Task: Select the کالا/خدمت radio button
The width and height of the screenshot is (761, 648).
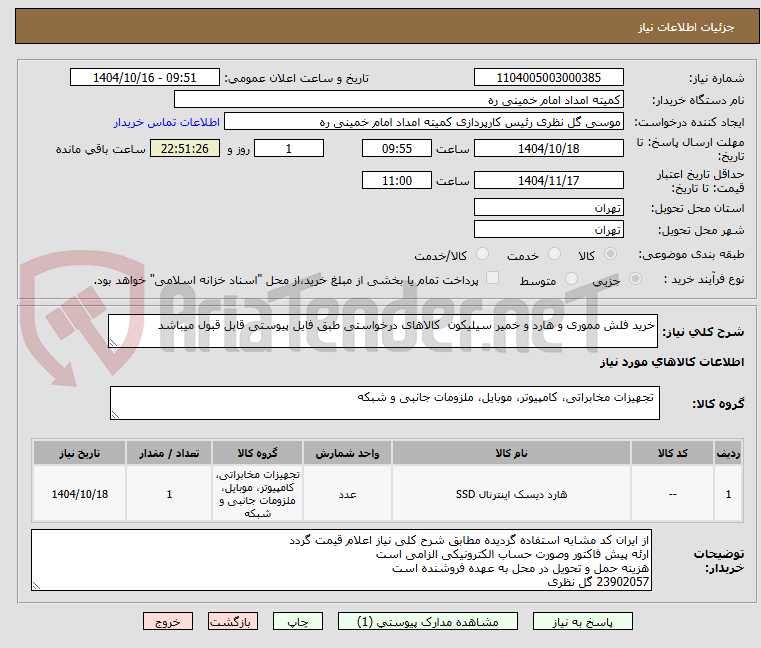Action: tap(482, 254)
